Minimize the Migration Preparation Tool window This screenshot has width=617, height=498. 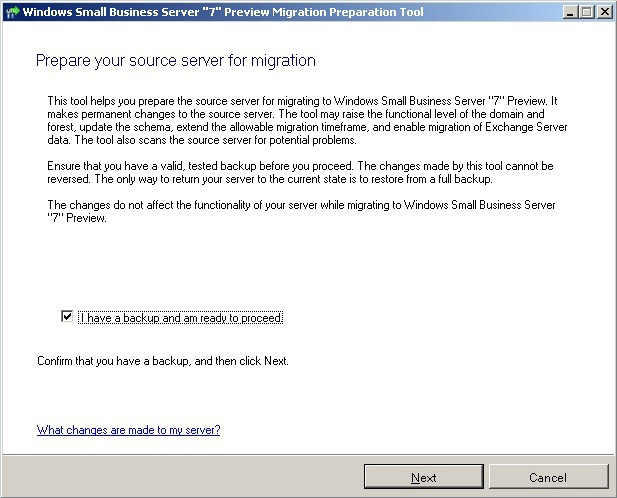tap(568, 12)
